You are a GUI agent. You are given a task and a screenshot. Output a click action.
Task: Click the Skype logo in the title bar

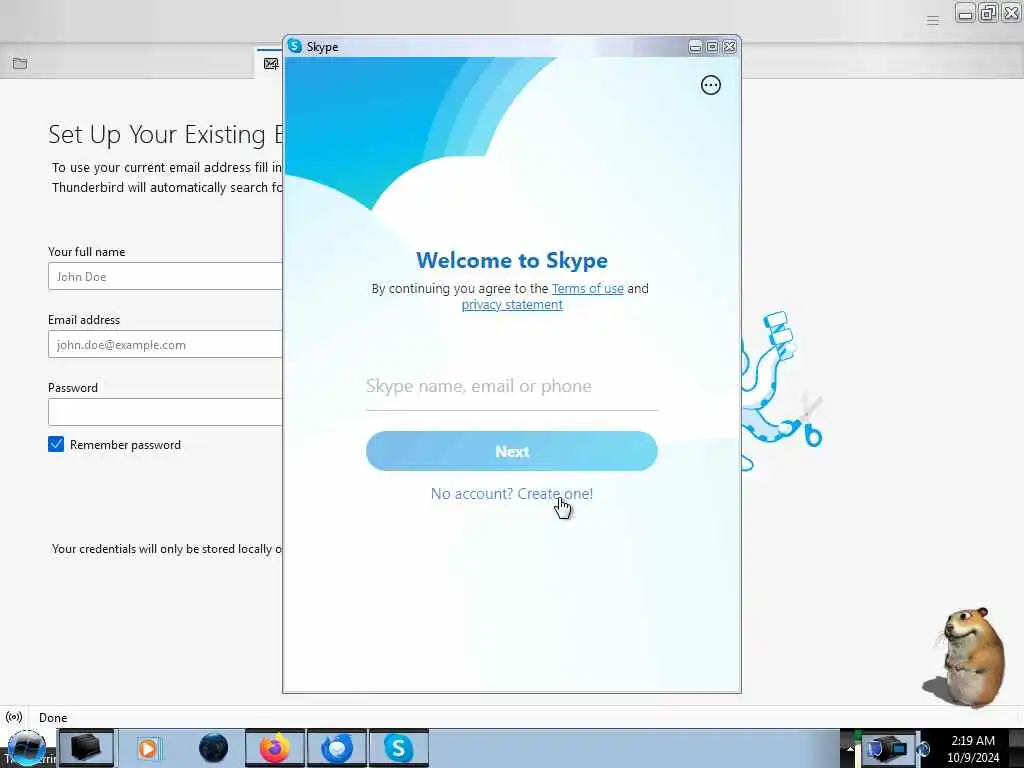[x=295, y=46]
